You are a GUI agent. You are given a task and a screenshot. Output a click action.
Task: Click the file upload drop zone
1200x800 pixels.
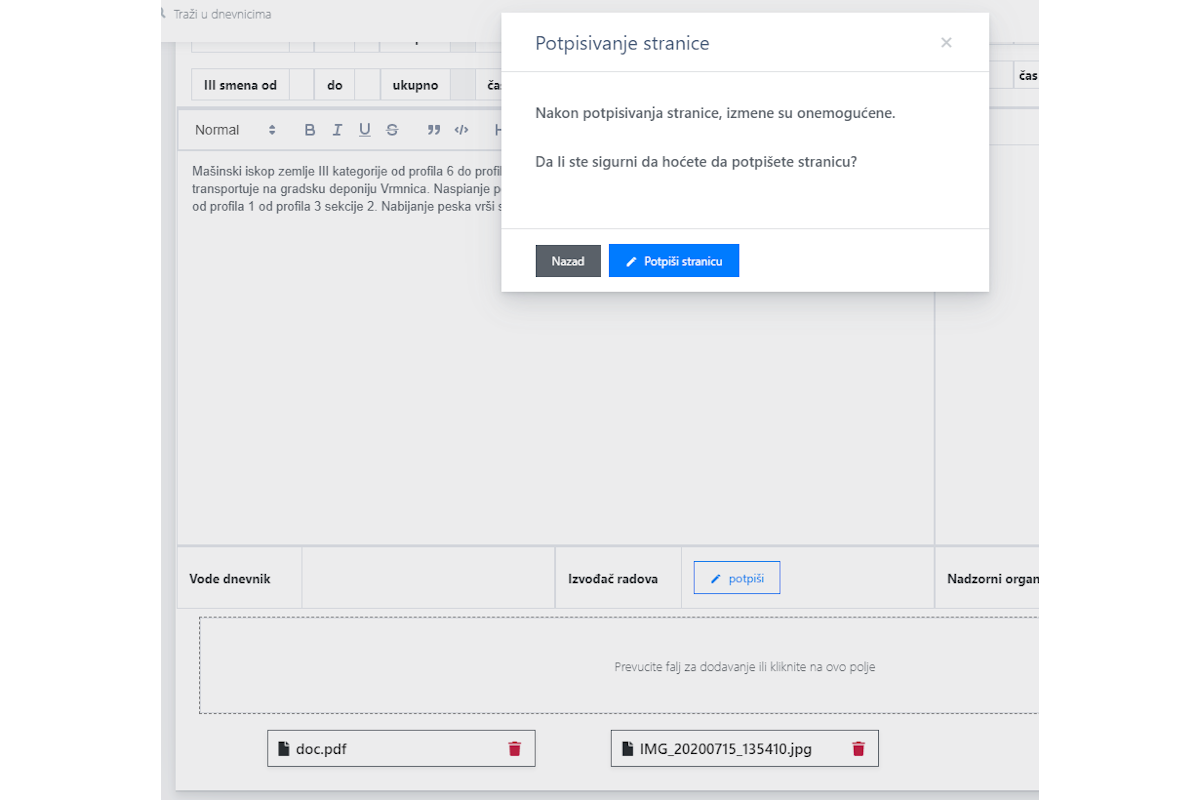620,666
